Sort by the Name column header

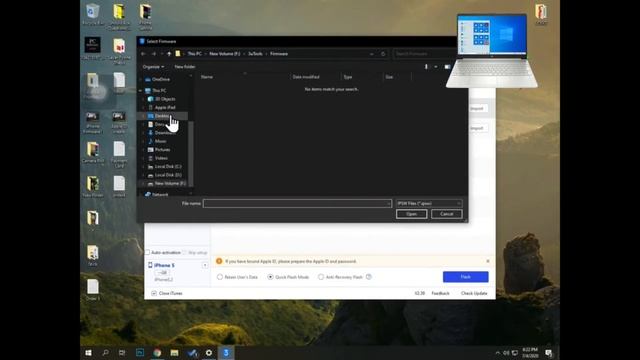[x=207, y=77]
